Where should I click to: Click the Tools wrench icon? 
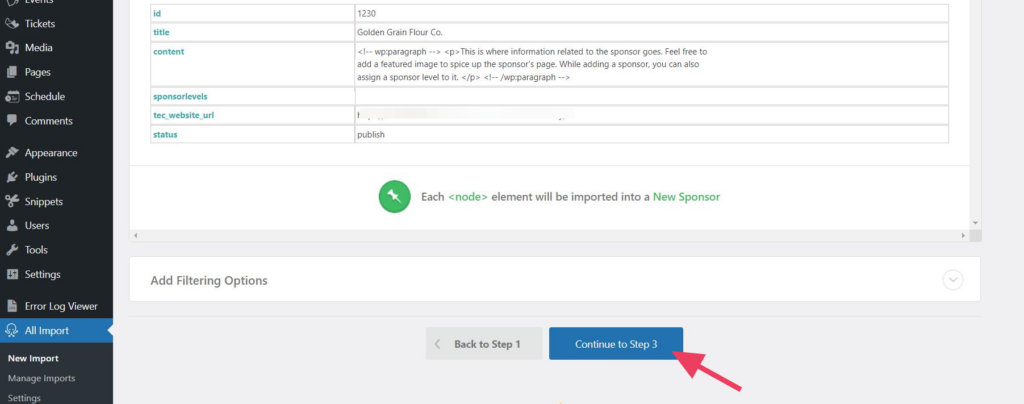(x=12, y=250)
